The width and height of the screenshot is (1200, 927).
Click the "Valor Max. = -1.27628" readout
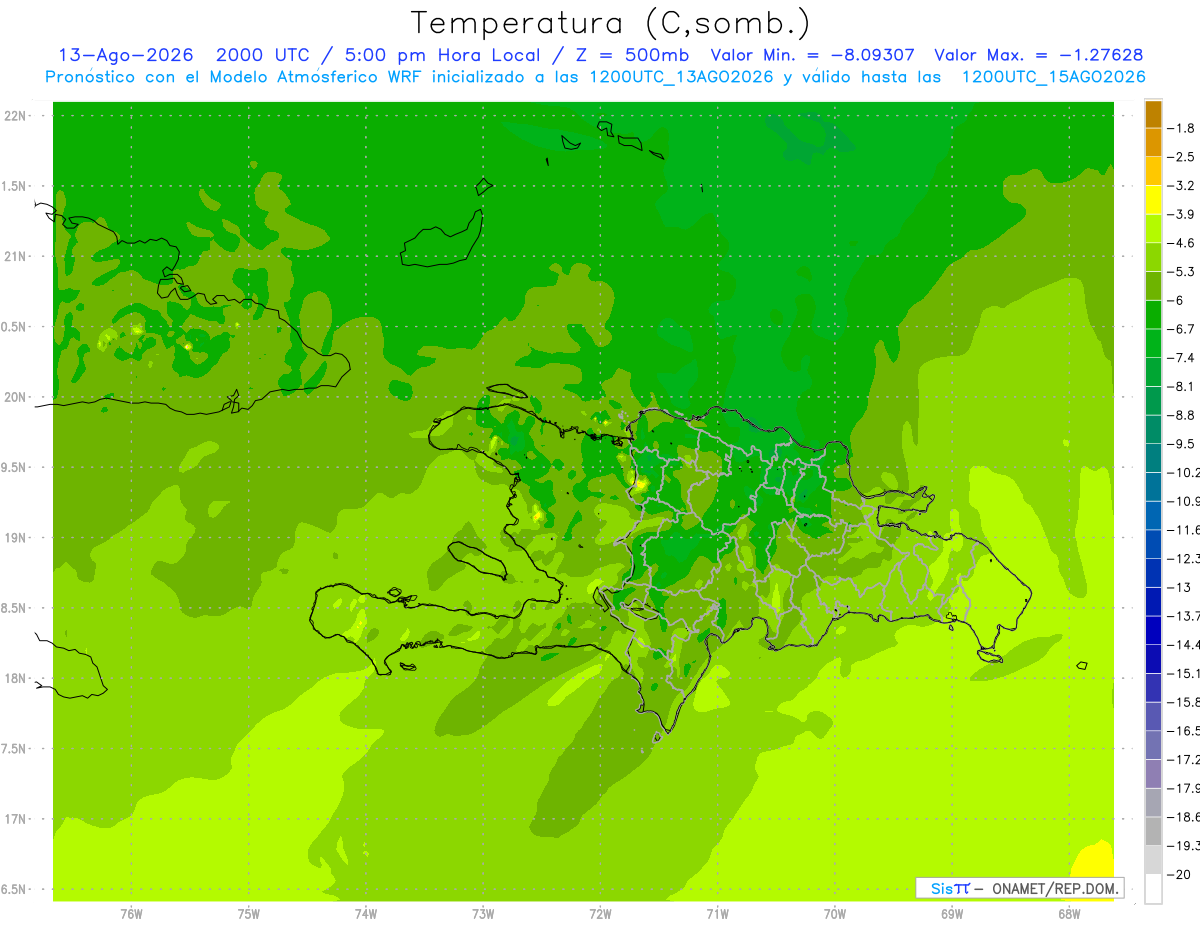coord(1038,55)
